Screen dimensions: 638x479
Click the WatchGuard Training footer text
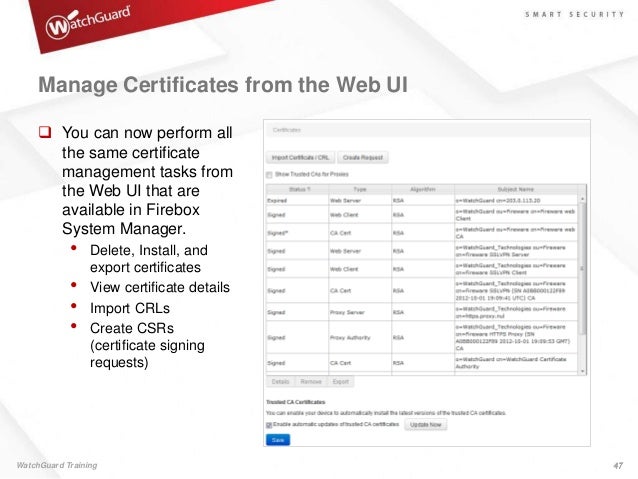pyautogui.click(x=57, y=465)
